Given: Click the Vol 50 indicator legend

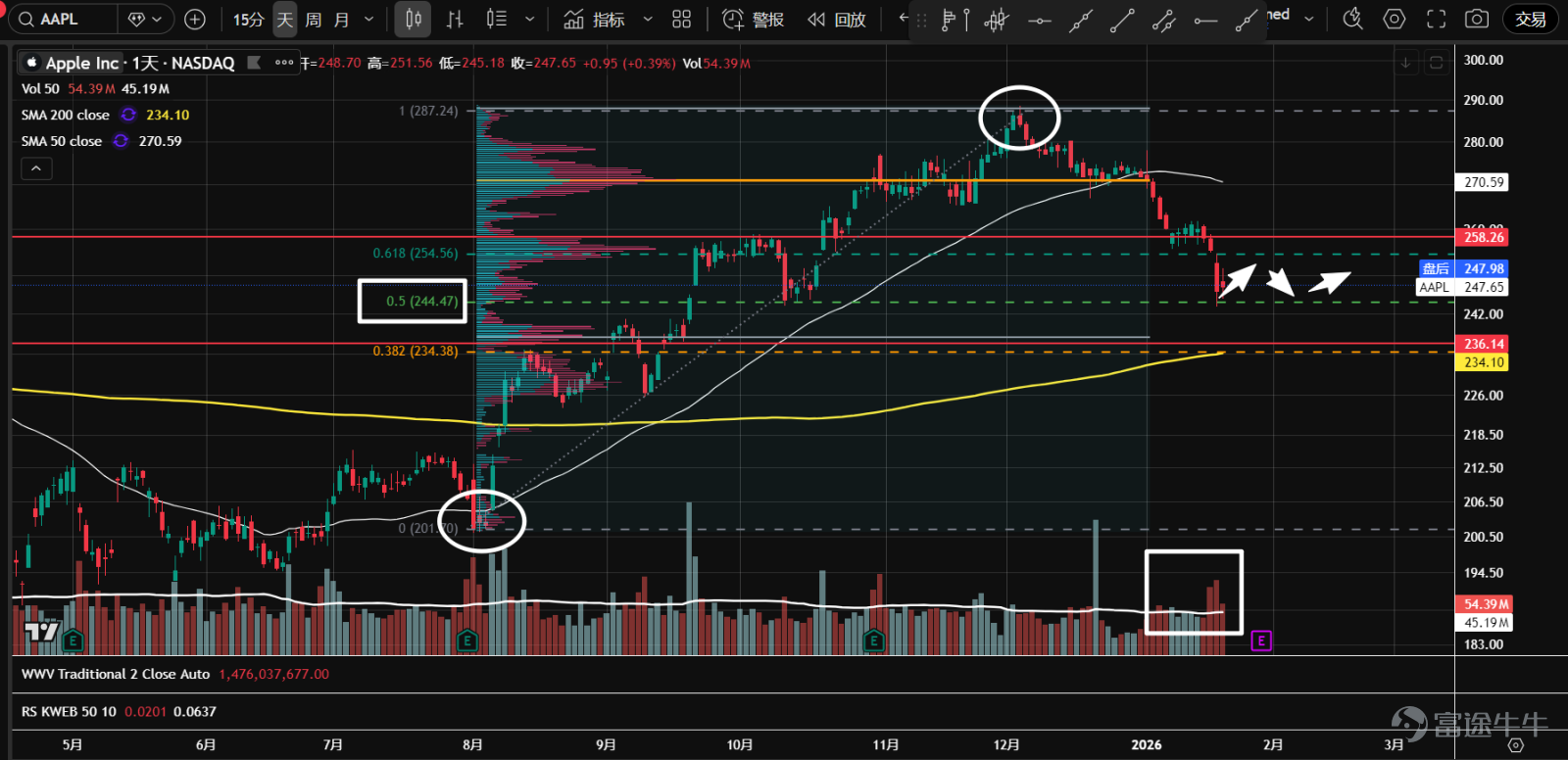Looking at the screenshot, I should pyautogui.click(x=40, y=88).
